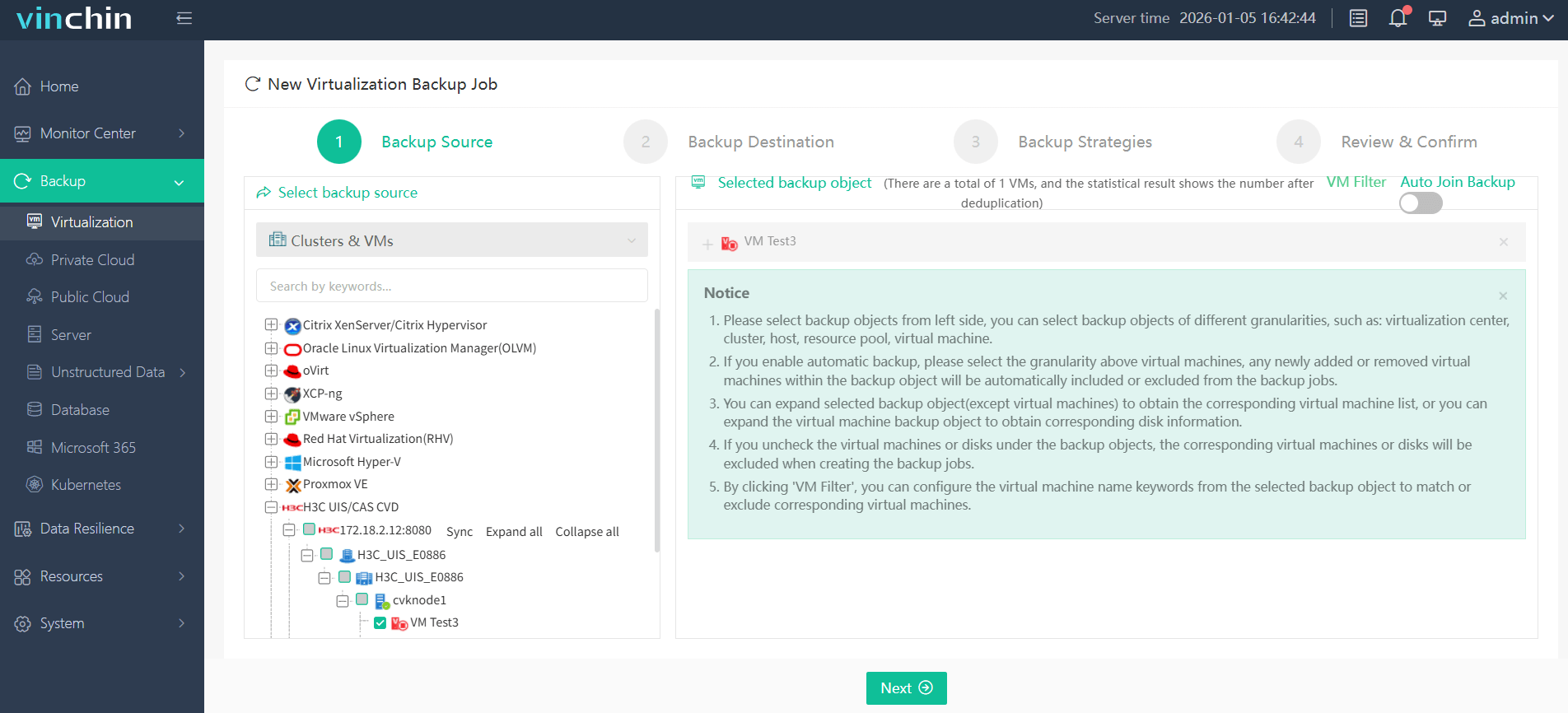
Task: Click the Next button
Action: pos(906,688)
